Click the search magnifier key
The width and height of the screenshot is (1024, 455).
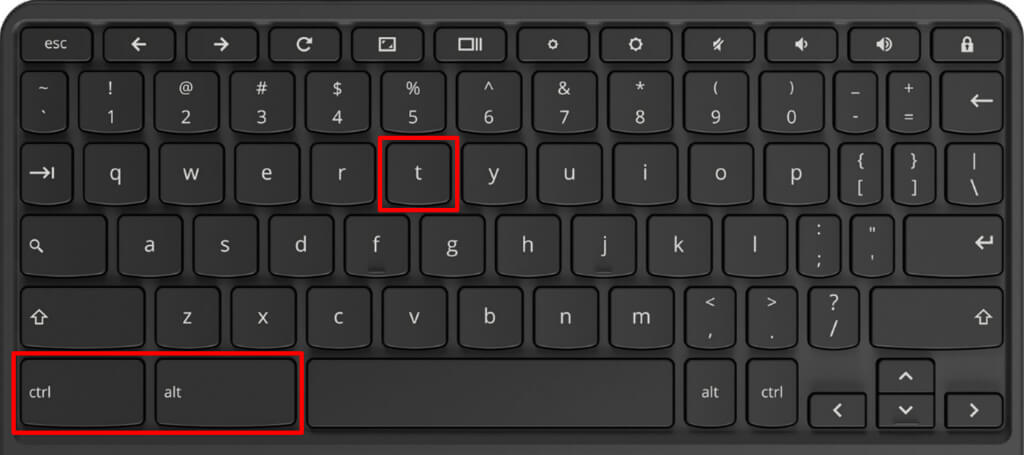[x=63, y=246]
